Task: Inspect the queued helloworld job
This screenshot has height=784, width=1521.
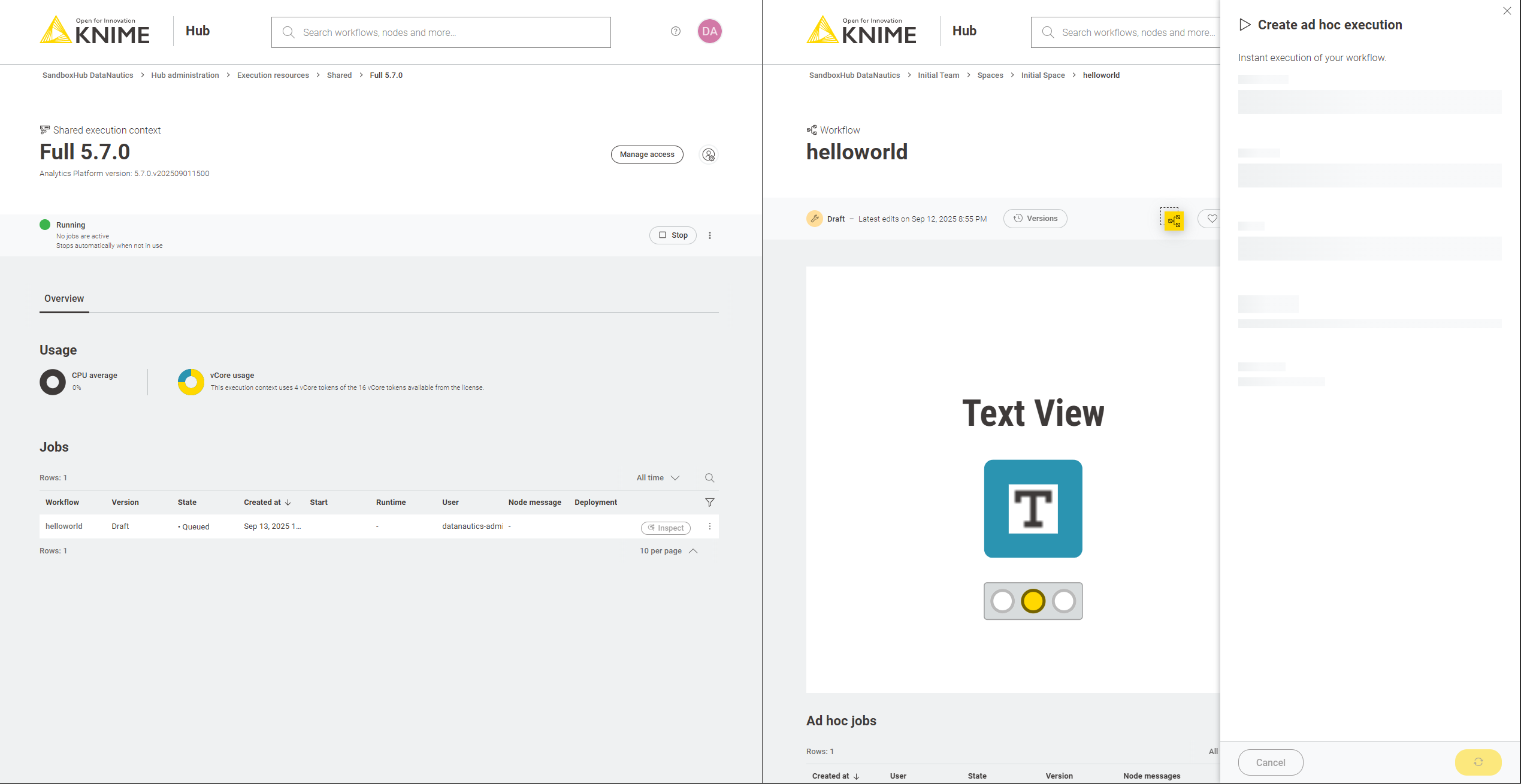Action: click(x=666, y=528)
